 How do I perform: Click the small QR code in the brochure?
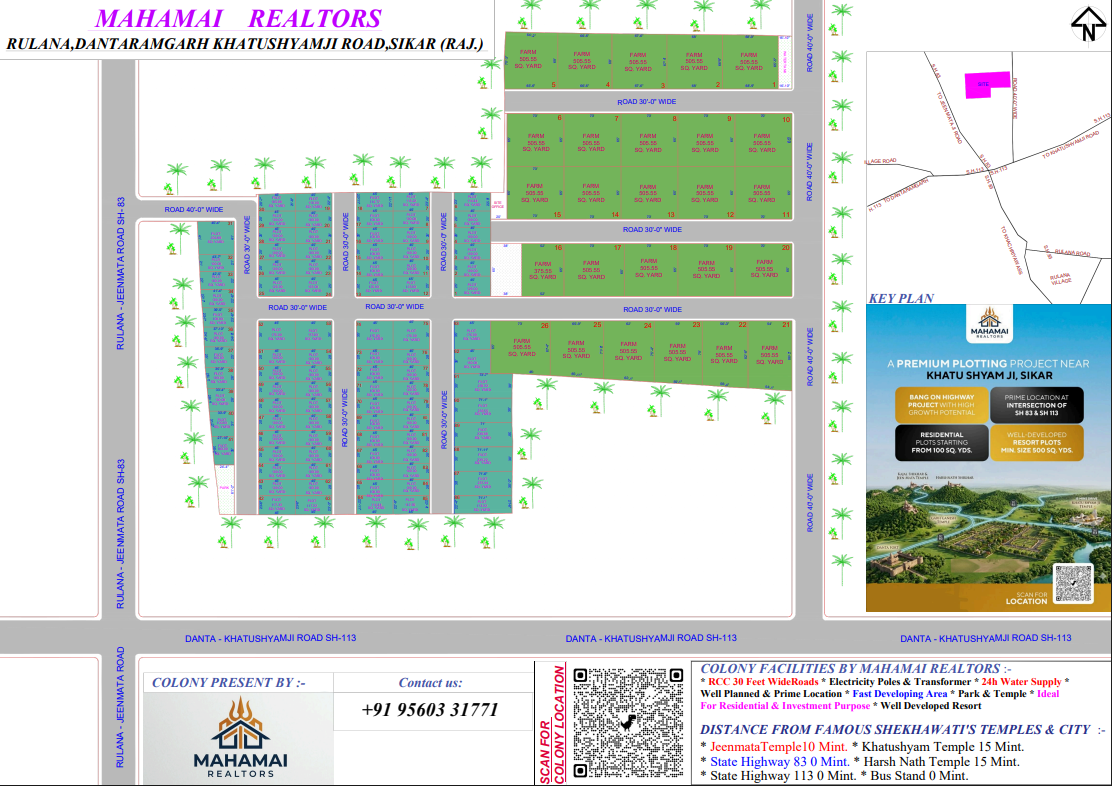coord(1072,583)
